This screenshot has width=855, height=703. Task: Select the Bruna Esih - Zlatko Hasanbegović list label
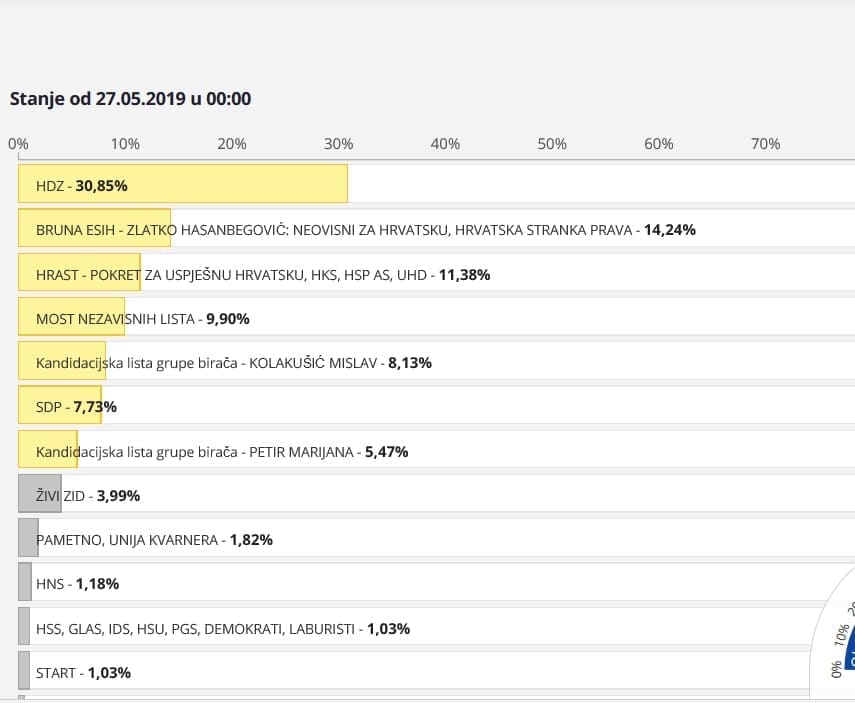click(x=365, y=230)
